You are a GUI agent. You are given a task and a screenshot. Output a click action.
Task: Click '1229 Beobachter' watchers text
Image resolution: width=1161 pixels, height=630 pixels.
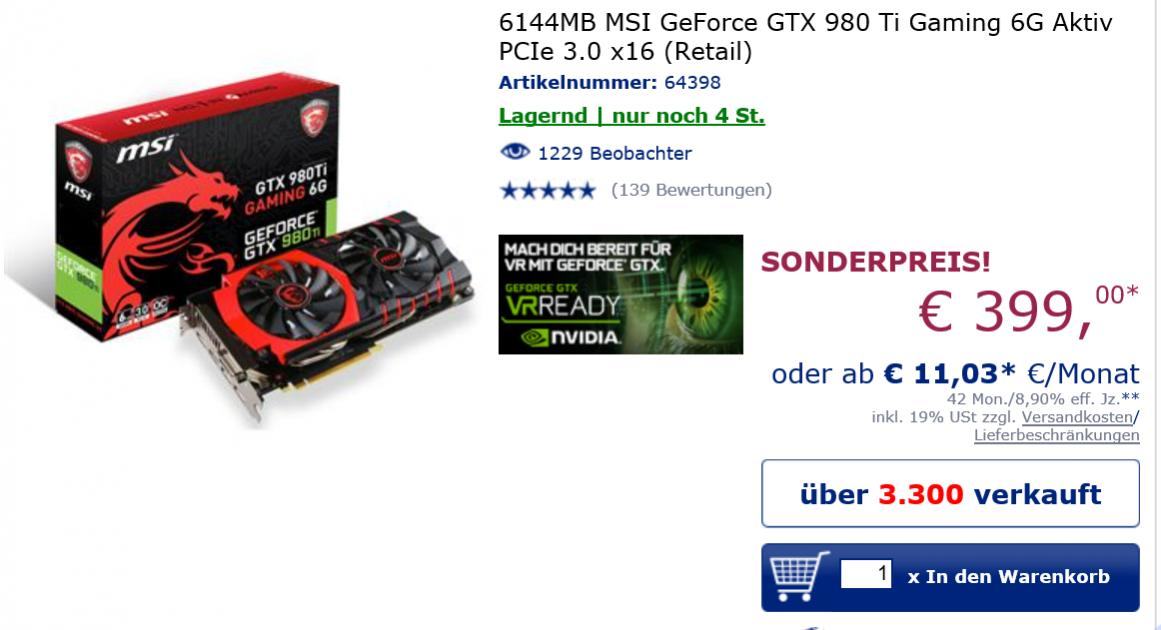click(x=615, y=153)
